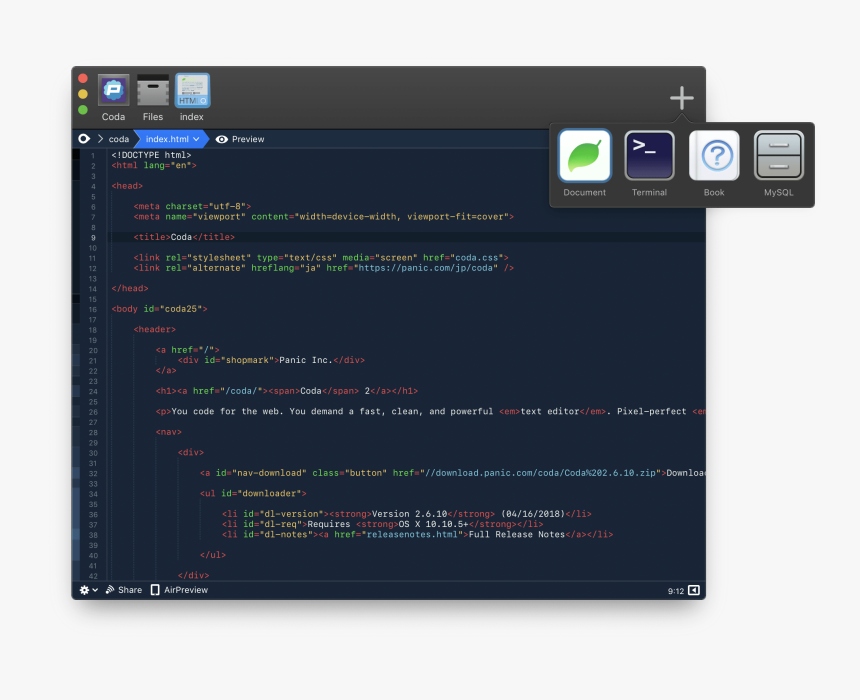Click line number 9 in gutter
The height and width of the screenshot is (700, 860).
click(x=93, y=238)
